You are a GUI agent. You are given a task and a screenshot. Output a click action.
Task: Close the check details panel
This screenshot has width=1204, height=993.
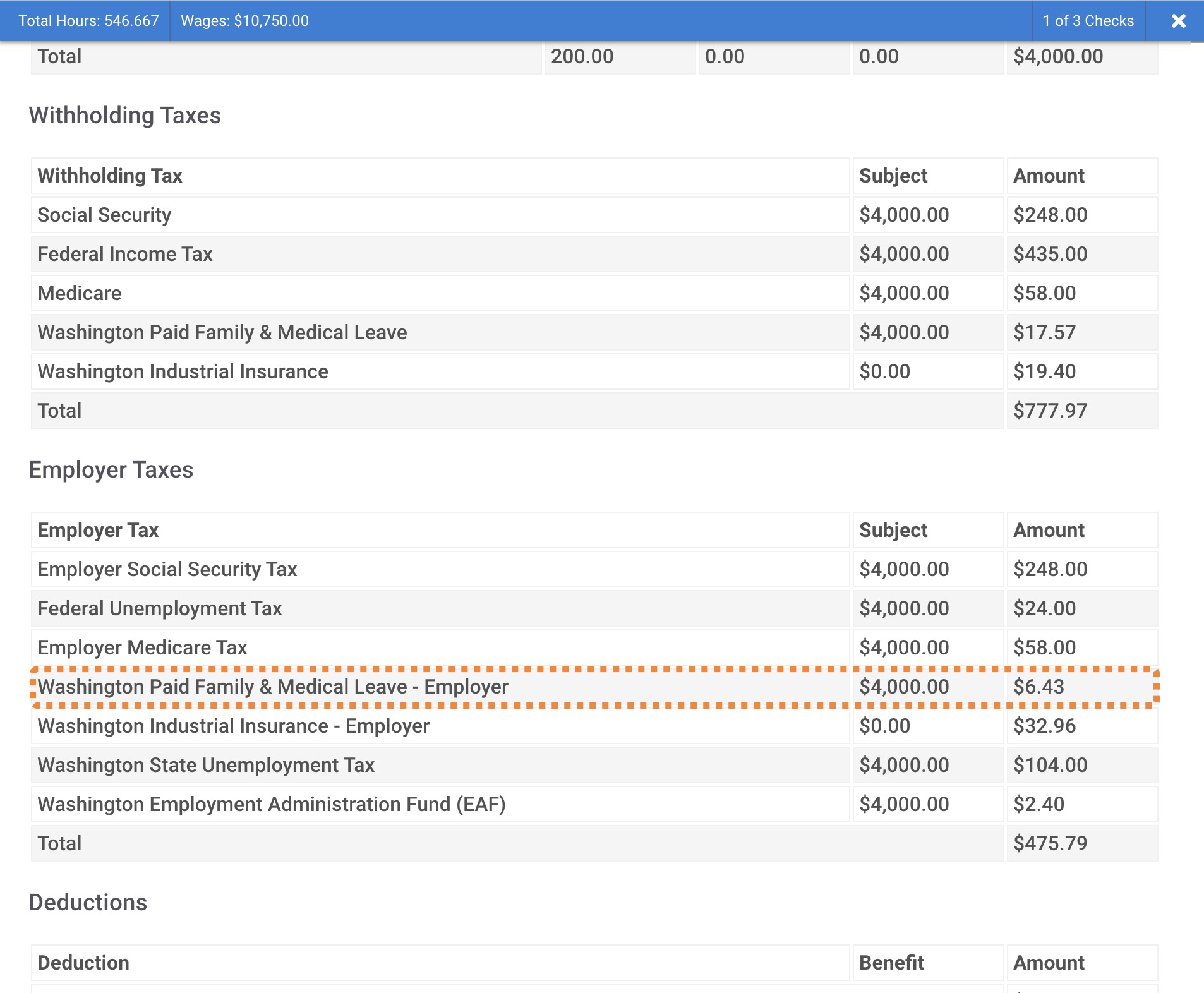point(1178,21)
